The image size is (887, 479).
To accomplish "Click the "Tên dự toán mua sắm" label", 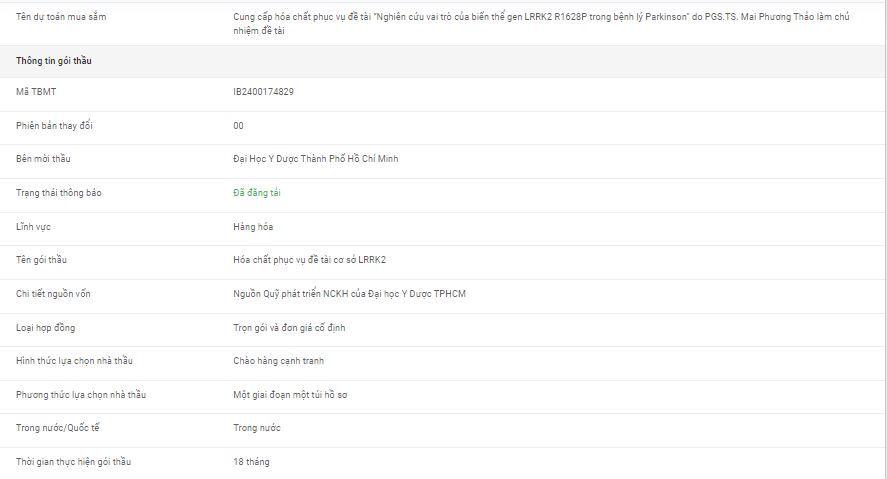I will click(61, 17).
